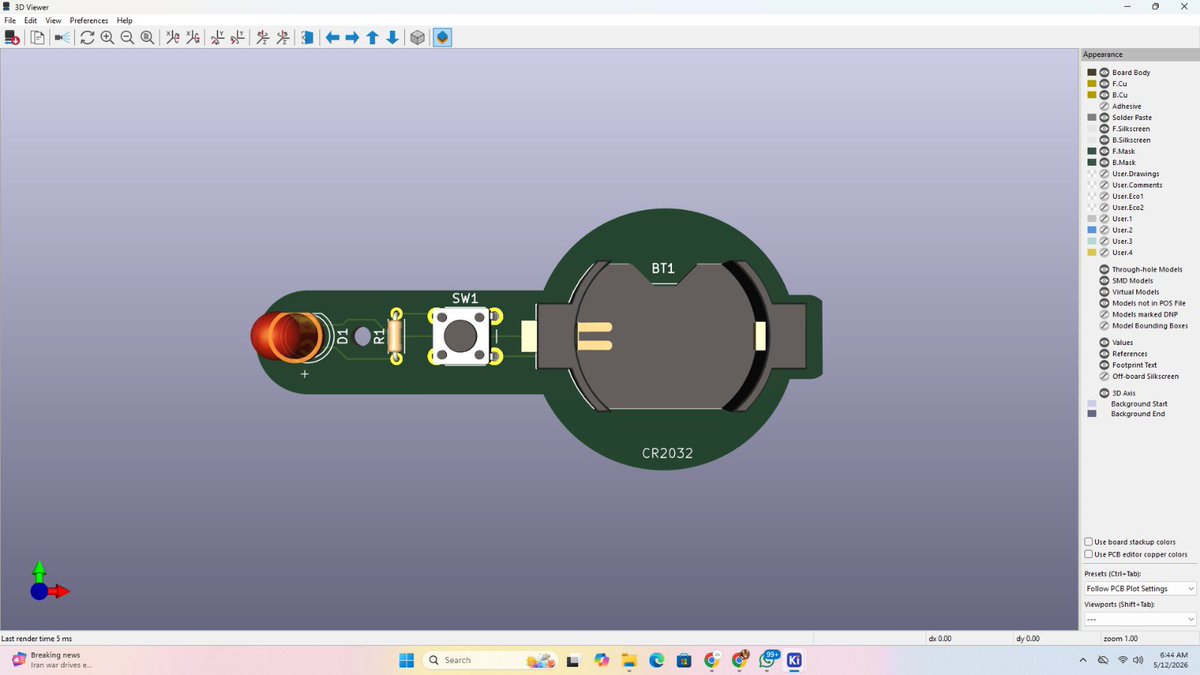Toggle F.Mask visibility eye
Screen dimensions: 1200x675
pyautogui.click(x=1105, y=151)
